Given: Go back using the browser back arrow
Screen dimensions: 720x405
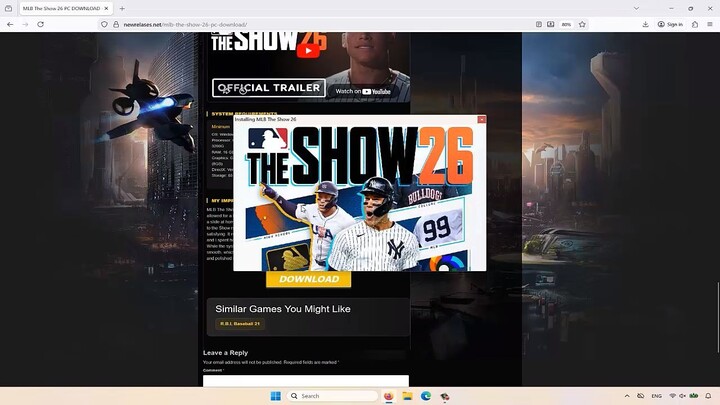Looking at the screenshot, I should click(x=10, y=24).
